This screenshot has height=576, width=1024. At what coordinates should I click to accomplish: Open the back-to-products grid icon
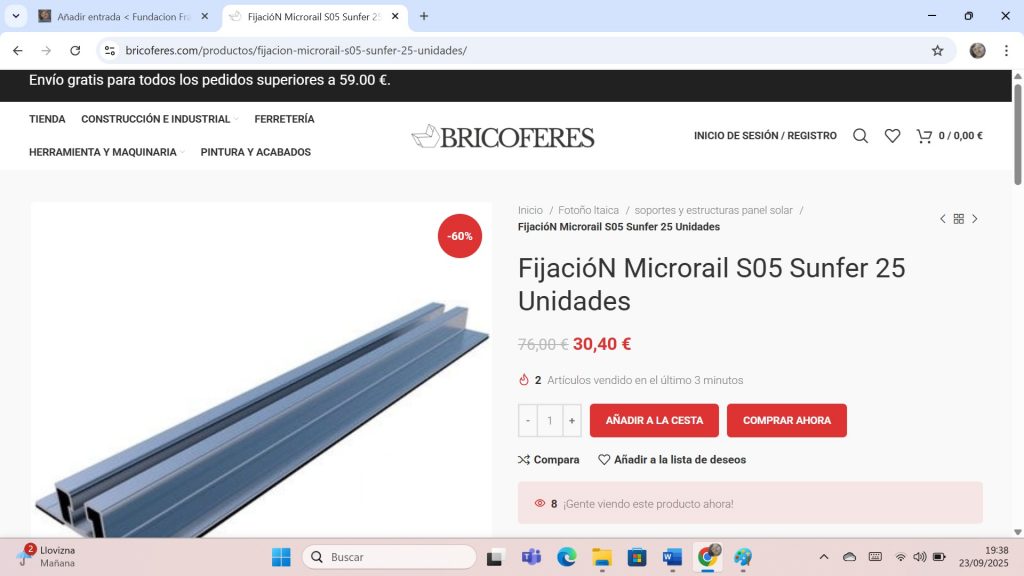pyautogui.click(x=959, y=219)
